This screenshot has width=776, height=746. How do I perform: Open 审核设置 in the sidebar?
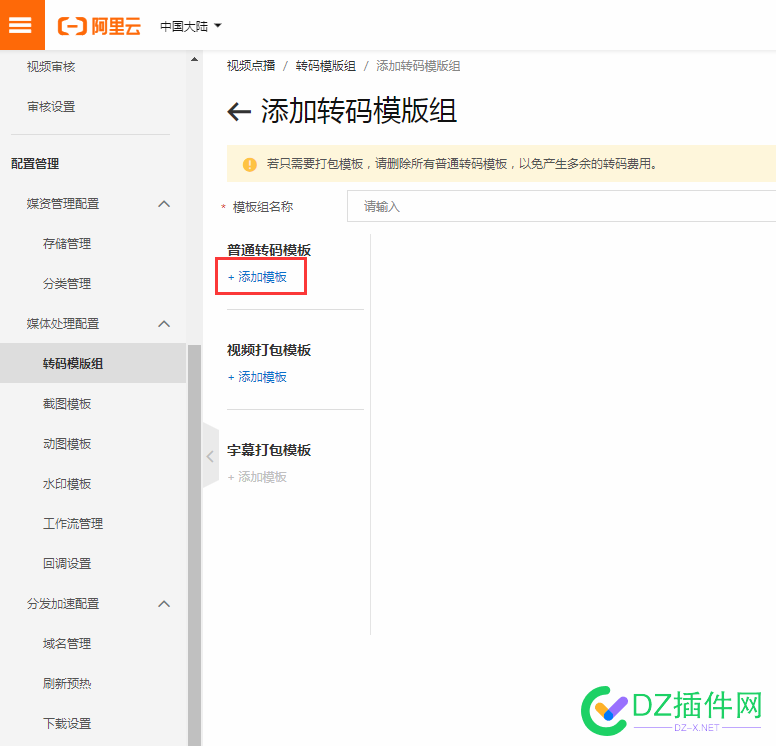tap(51, 107)
